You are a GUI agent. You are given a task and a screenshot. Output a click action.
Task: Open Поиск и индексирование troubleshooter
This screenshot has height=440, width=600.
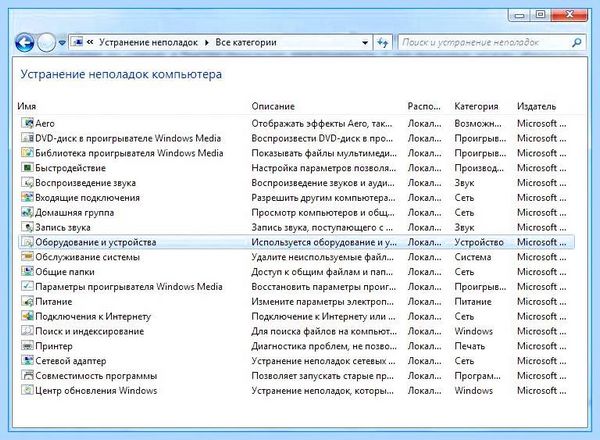[x=90, y=331]
